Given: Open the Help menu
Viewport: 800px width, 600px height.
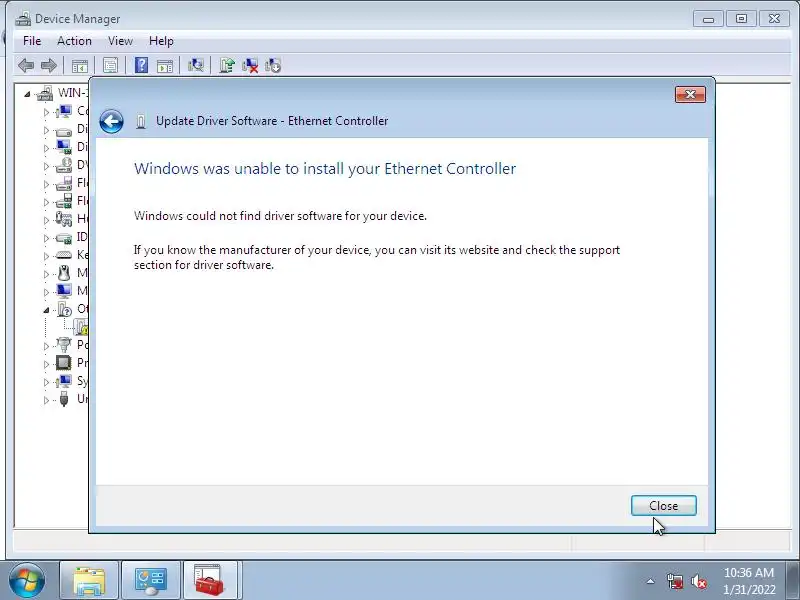Looking at the screenshot, I should tap(161, 41).
